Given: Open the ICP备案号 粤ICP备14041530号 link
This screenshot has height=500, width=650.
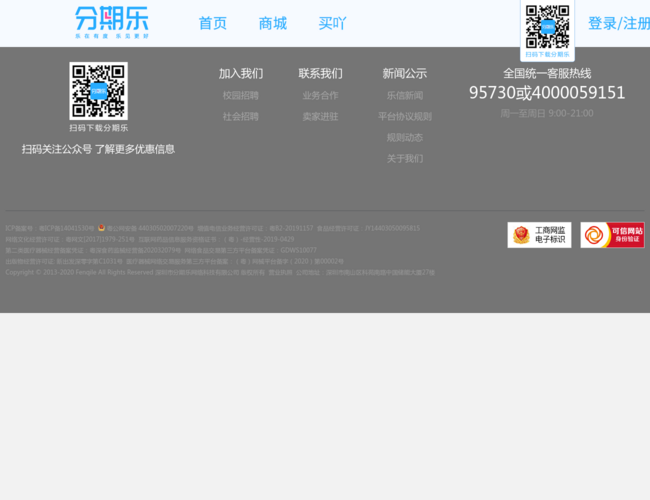Looking at the screenshot, I should 50,228.
